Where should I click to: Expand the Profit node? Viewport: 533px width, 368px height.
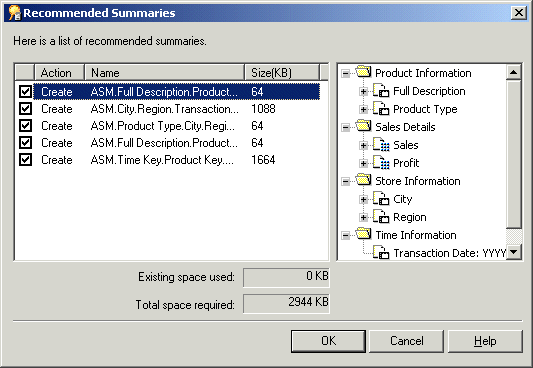coord(363,163)
